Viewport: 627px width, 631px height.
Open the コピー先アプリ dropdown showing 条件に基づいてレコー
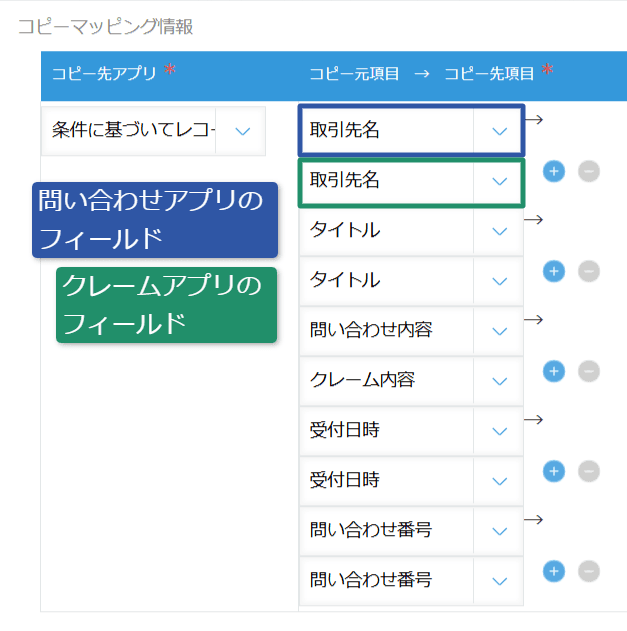(153, 131)
